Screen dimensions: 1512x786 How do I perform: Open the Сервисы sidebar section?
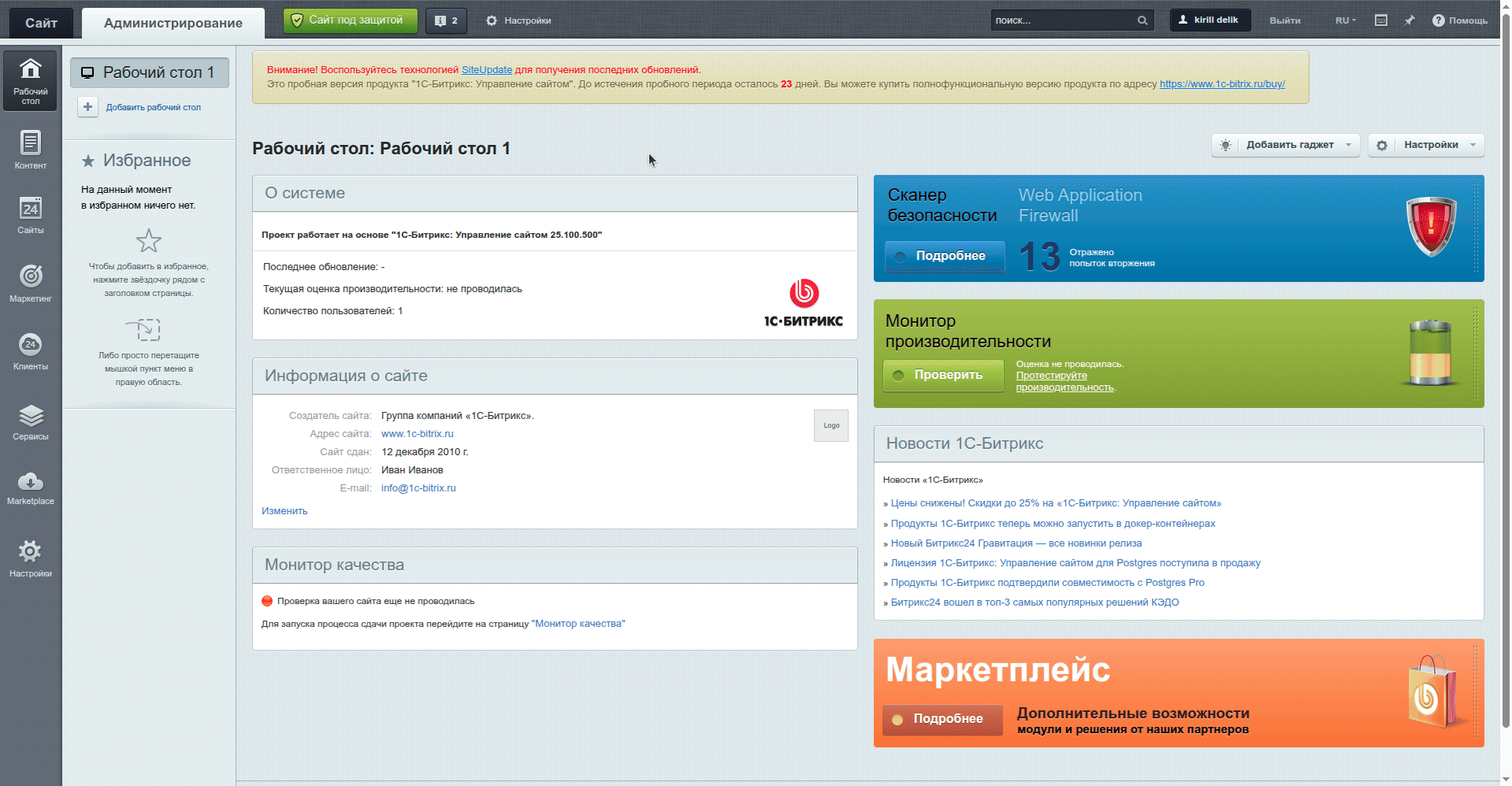pos(30,421)
